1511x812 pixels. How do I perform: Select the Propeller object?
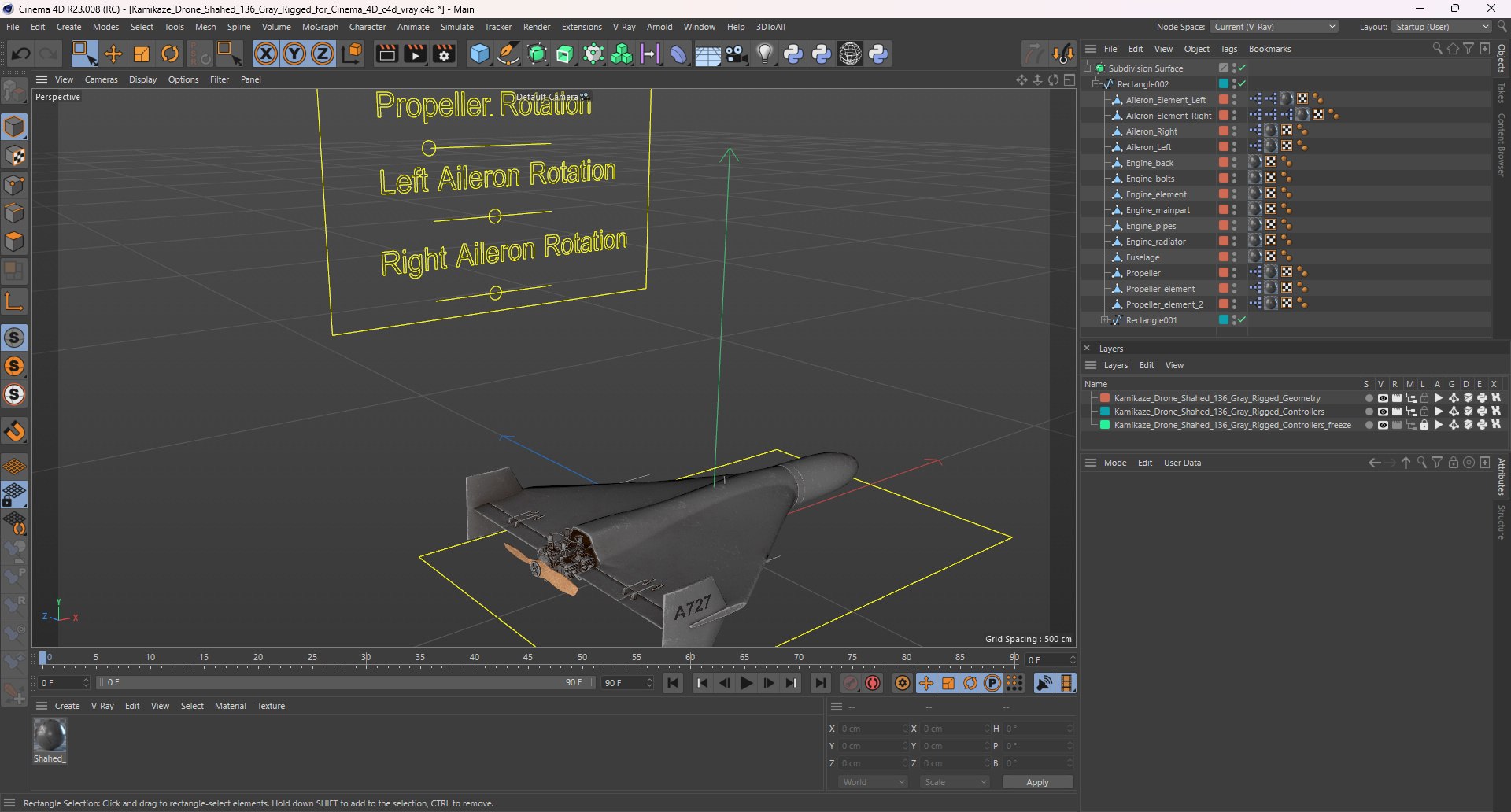(1143, 273)
